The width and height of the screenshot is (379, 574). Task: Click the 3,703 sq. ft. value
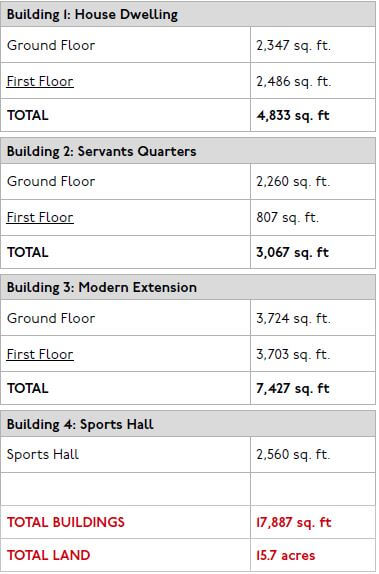pyautogui.click(x=293, y=354)
